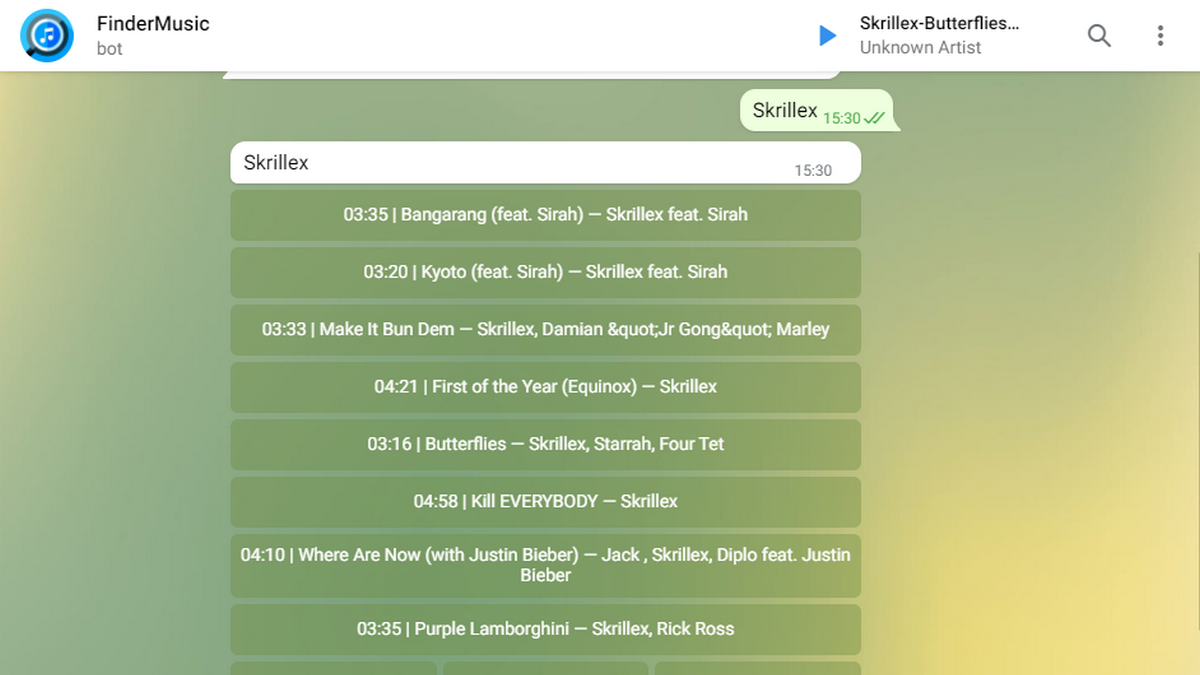The height and width of the screenshot is (675, 1200).
Task: Select the Kyoto (feat. Sirah) result
Action: (546, 272)
